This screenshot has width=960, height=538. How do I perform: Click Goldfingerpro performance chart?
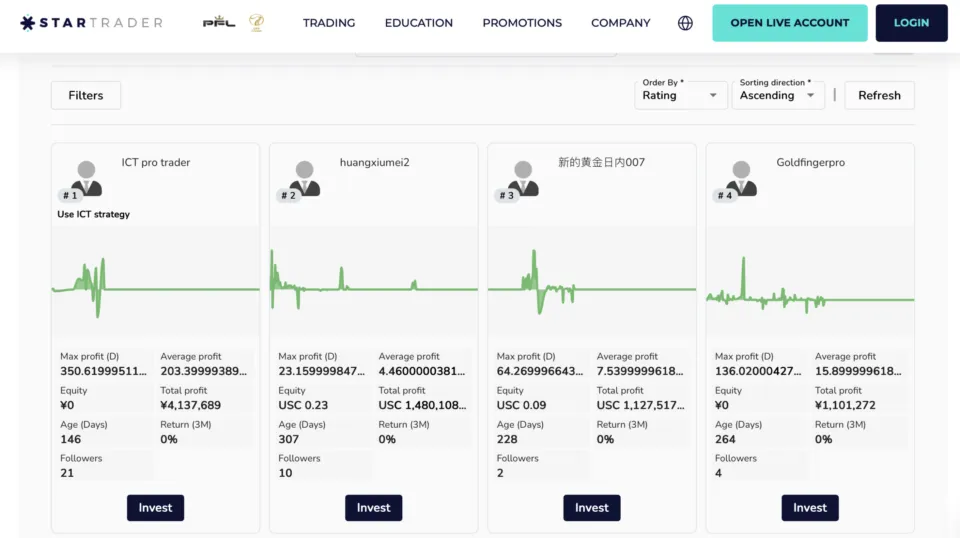click(x=810, y=286)
